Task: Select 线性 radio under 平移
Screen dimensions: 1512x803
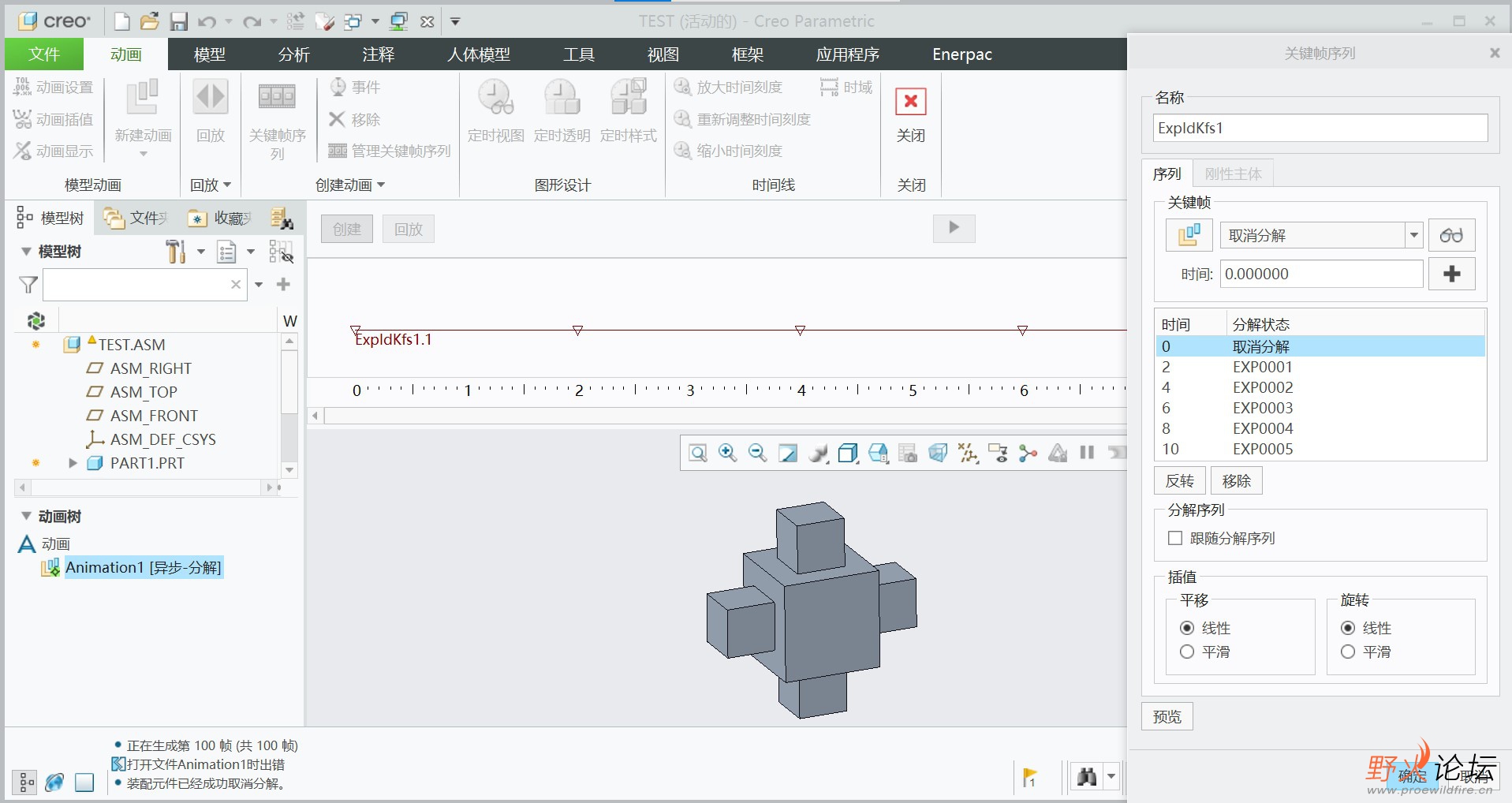Action: (x=1187, y=628)
